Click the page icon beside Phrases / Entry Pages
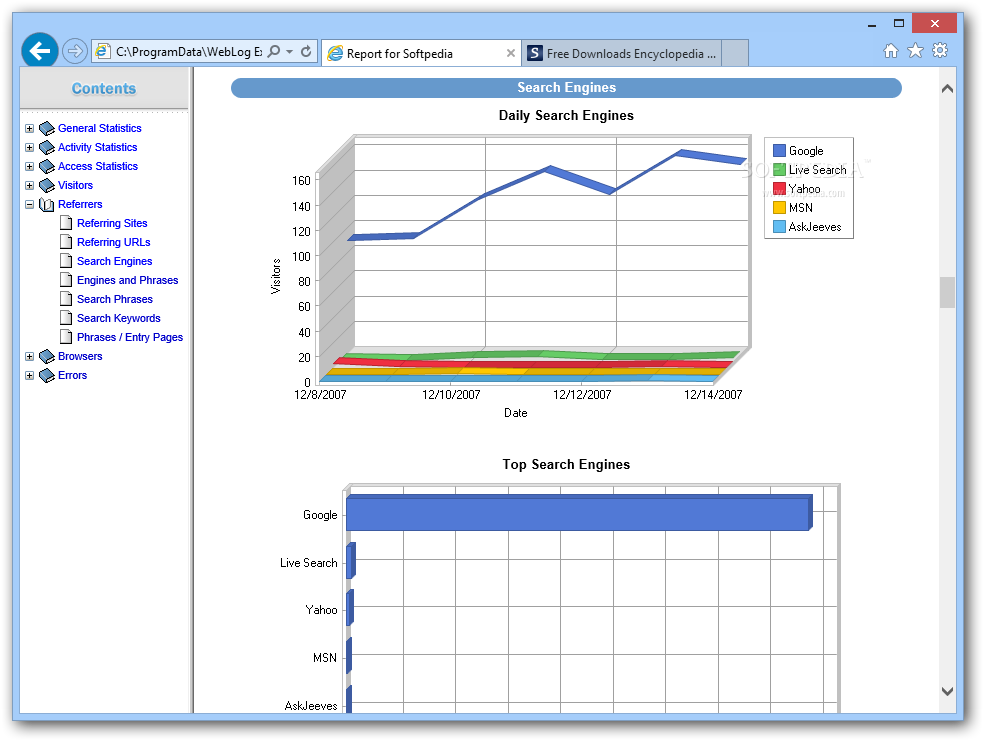 (66, 337)
